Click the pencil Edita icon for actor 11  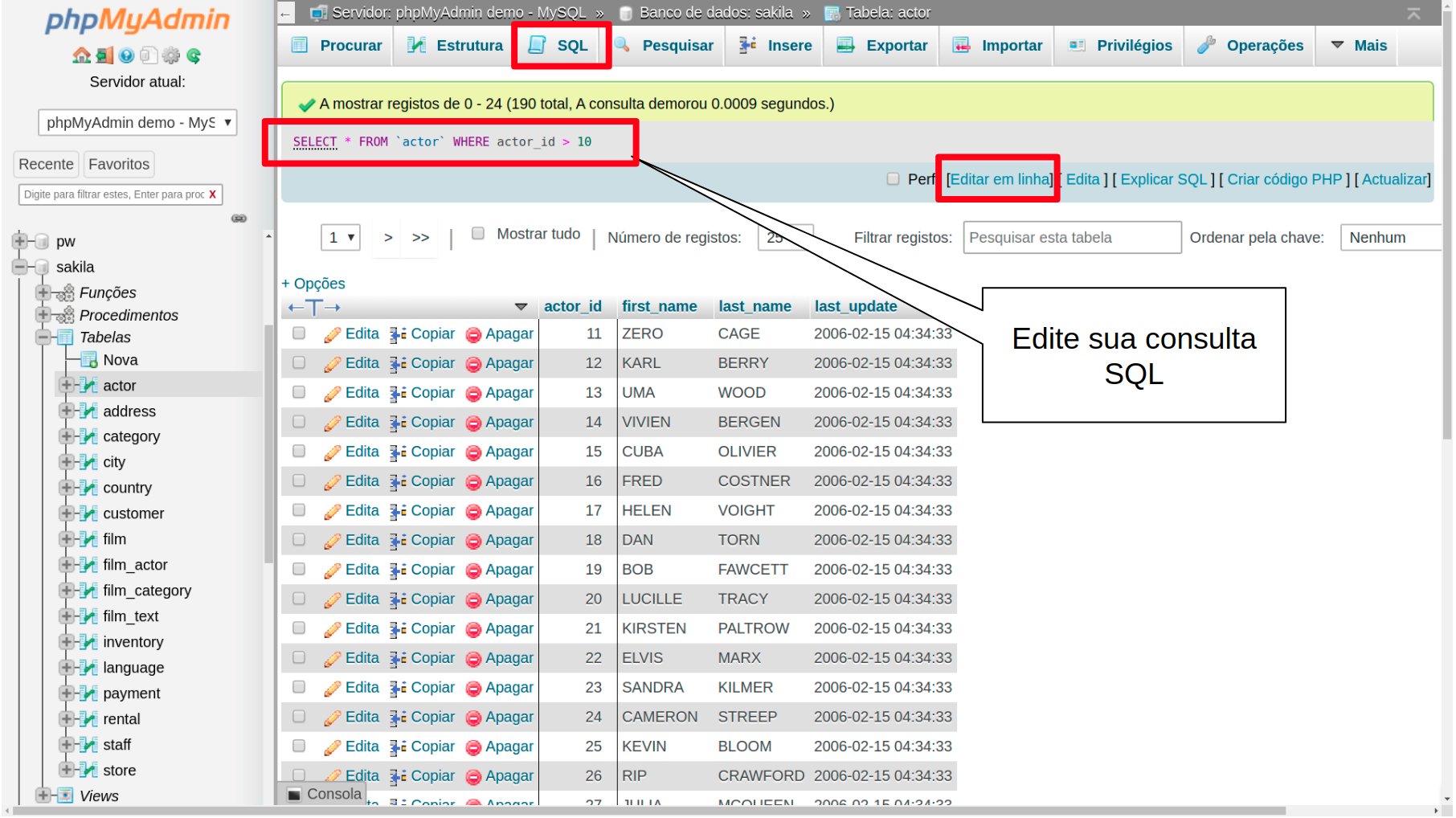332,335
